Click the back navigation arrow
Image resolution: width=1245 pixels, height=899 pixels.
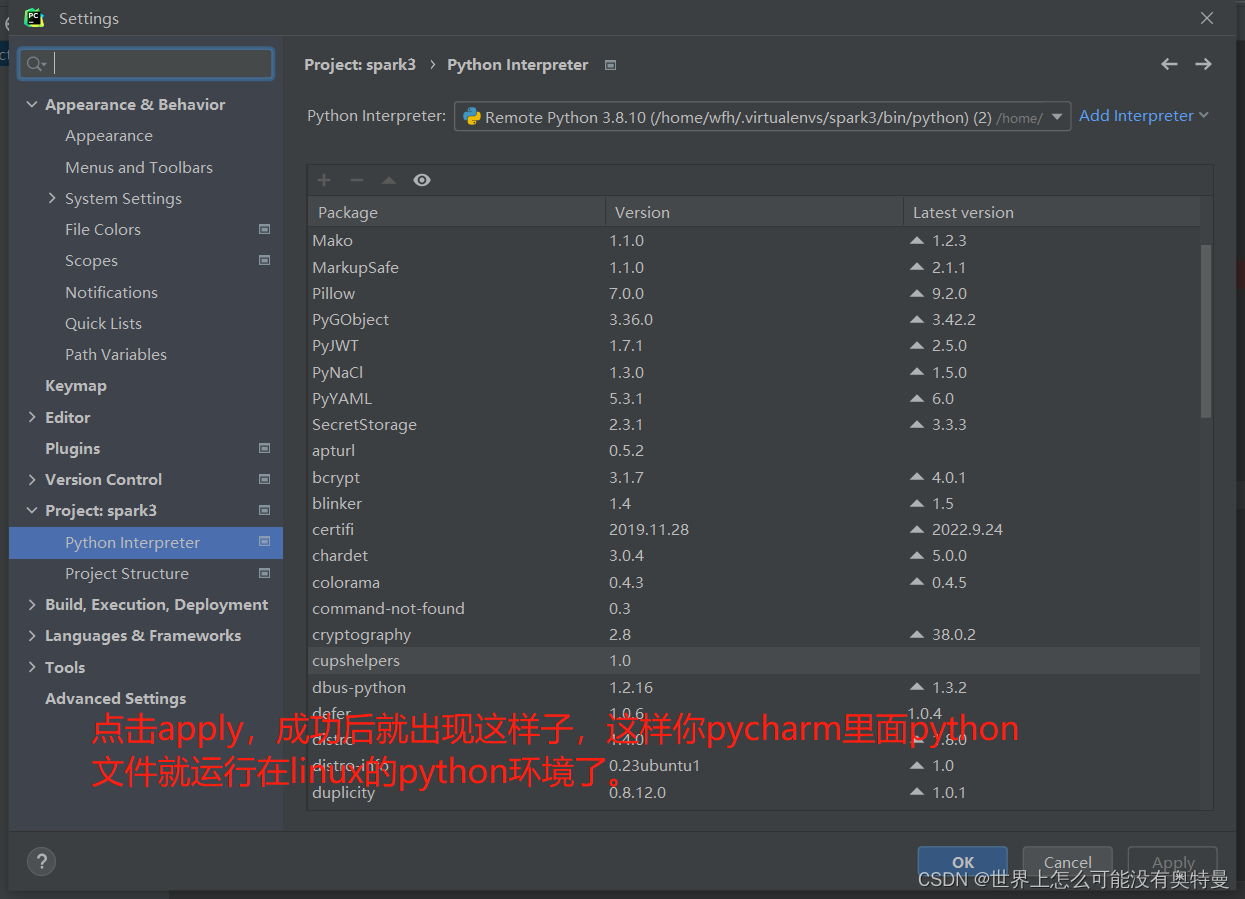pos(1169,64)
